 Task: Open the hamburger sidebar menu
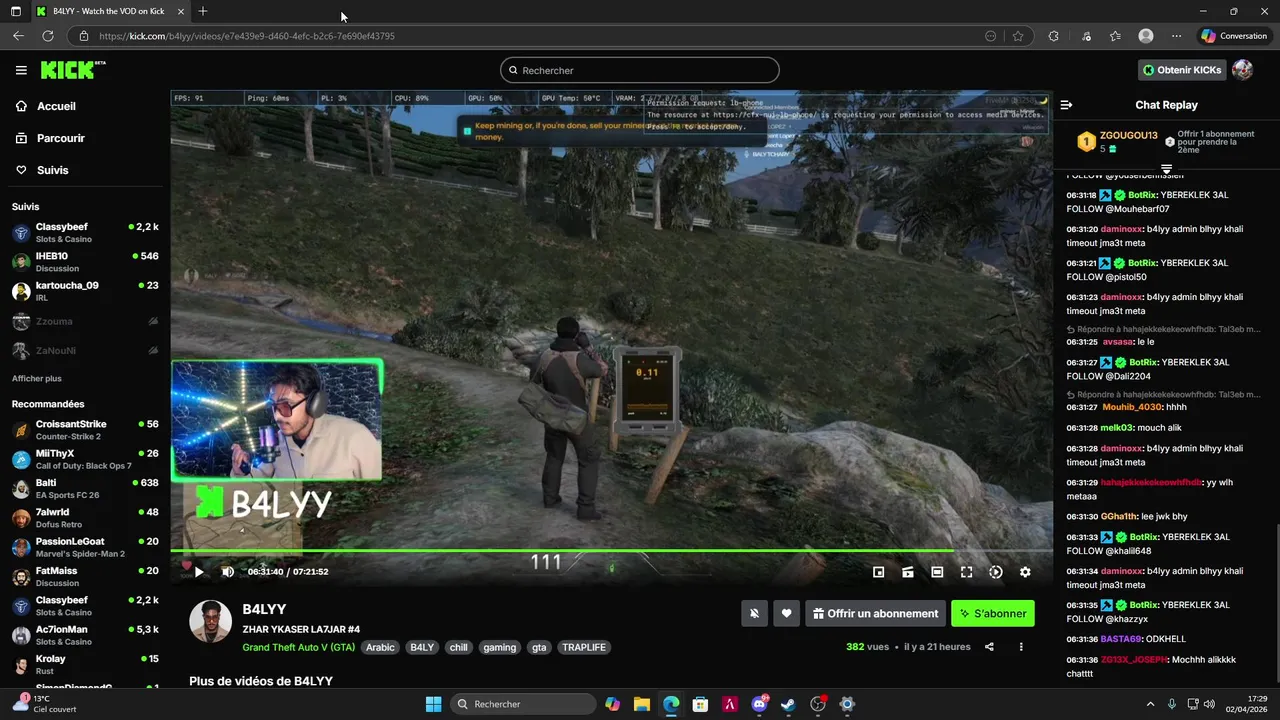point(21,70)
